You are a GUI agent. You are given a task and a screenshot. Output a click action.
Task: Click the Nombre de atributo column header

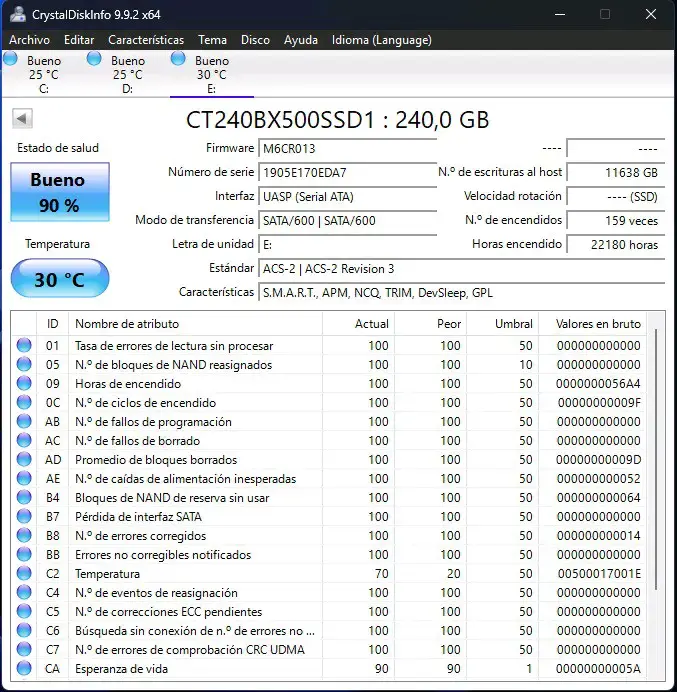click(x=196, y=324)
